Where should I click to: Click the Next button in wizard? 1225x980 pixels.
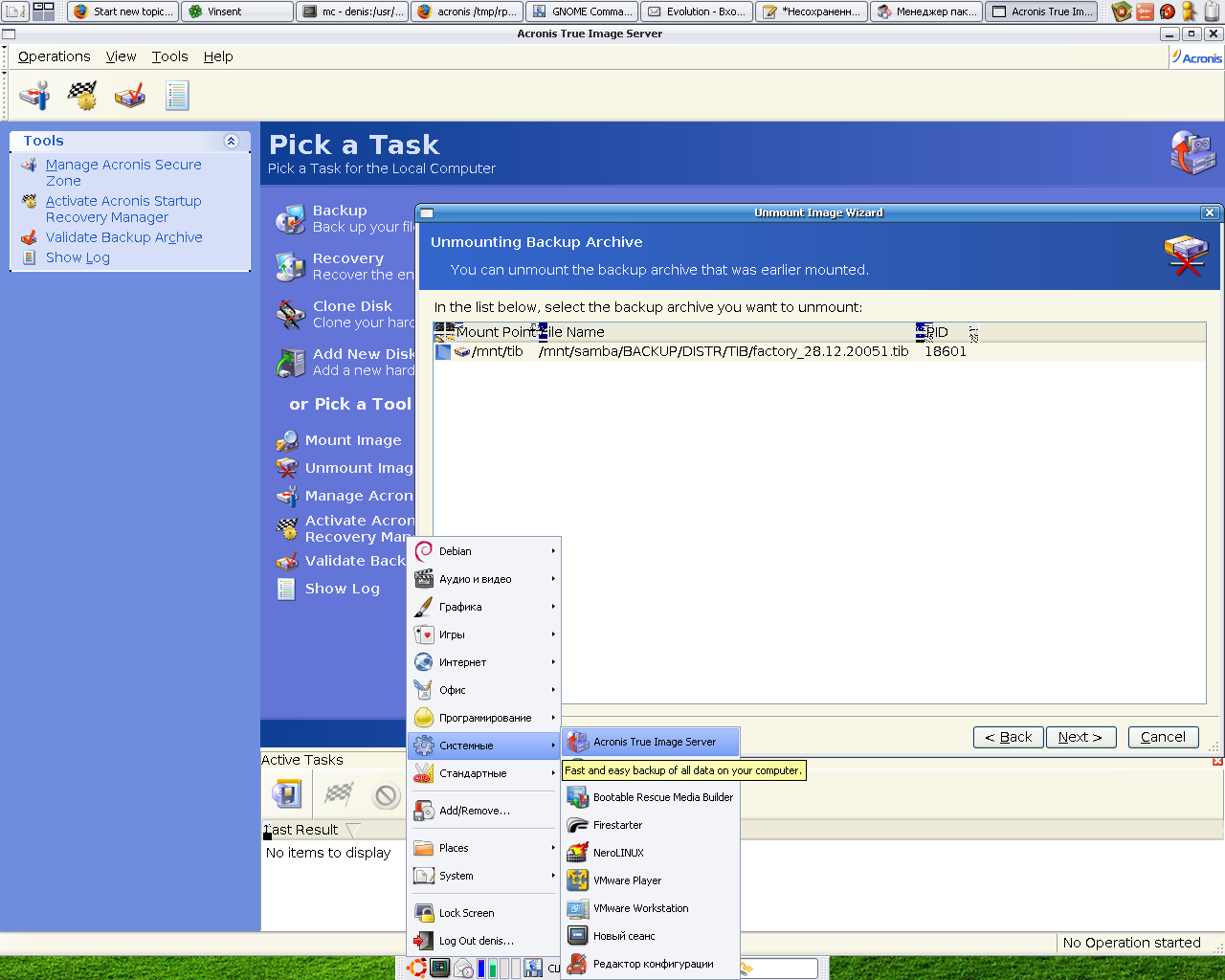pyautogui.click(x=1080, y=737)
